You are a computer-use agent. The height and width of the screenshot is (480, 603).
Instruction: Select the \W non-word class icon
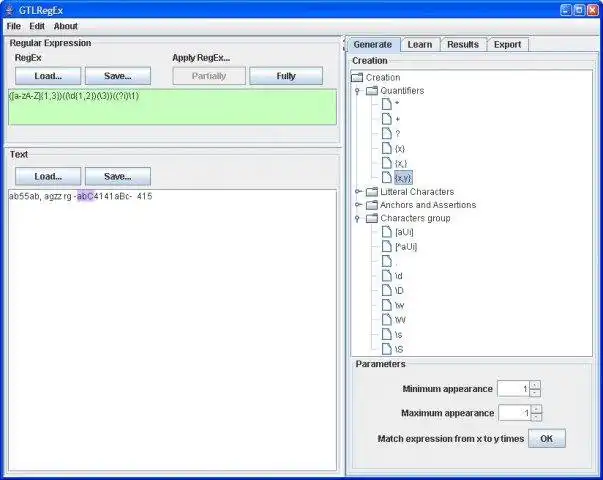(386, 320)
